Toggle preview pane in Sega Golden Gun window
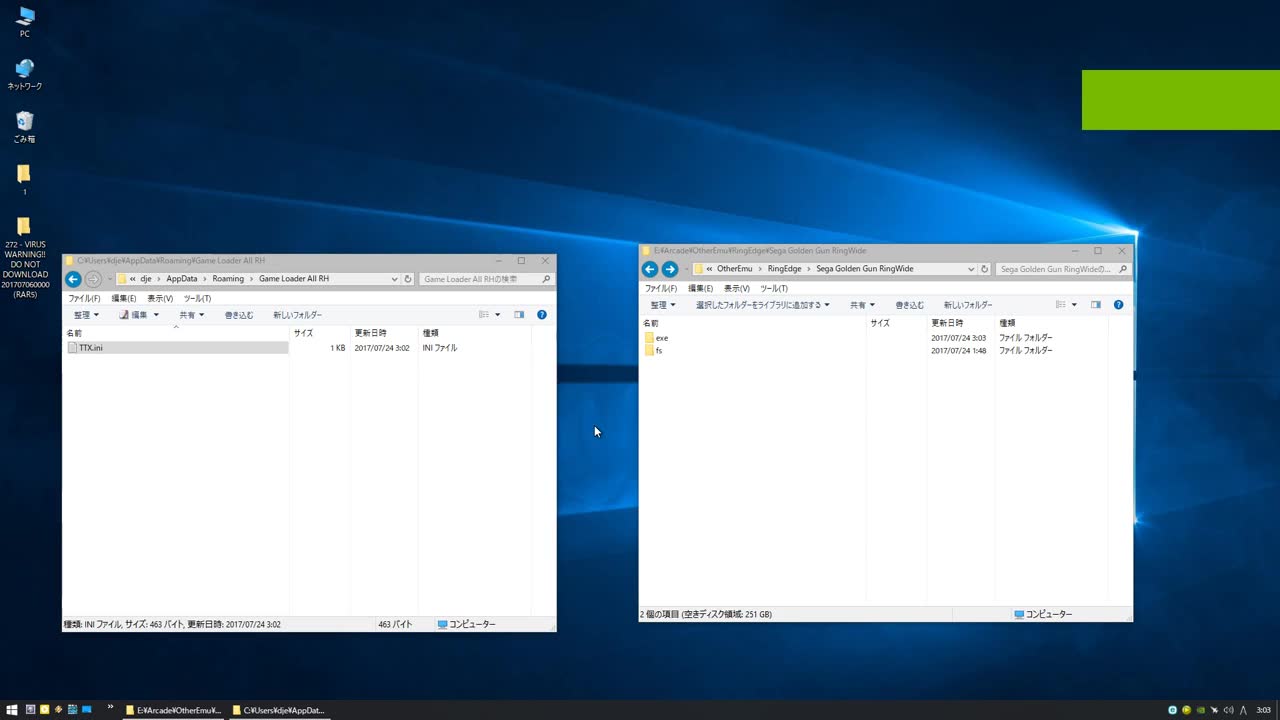 (1096, 305)
